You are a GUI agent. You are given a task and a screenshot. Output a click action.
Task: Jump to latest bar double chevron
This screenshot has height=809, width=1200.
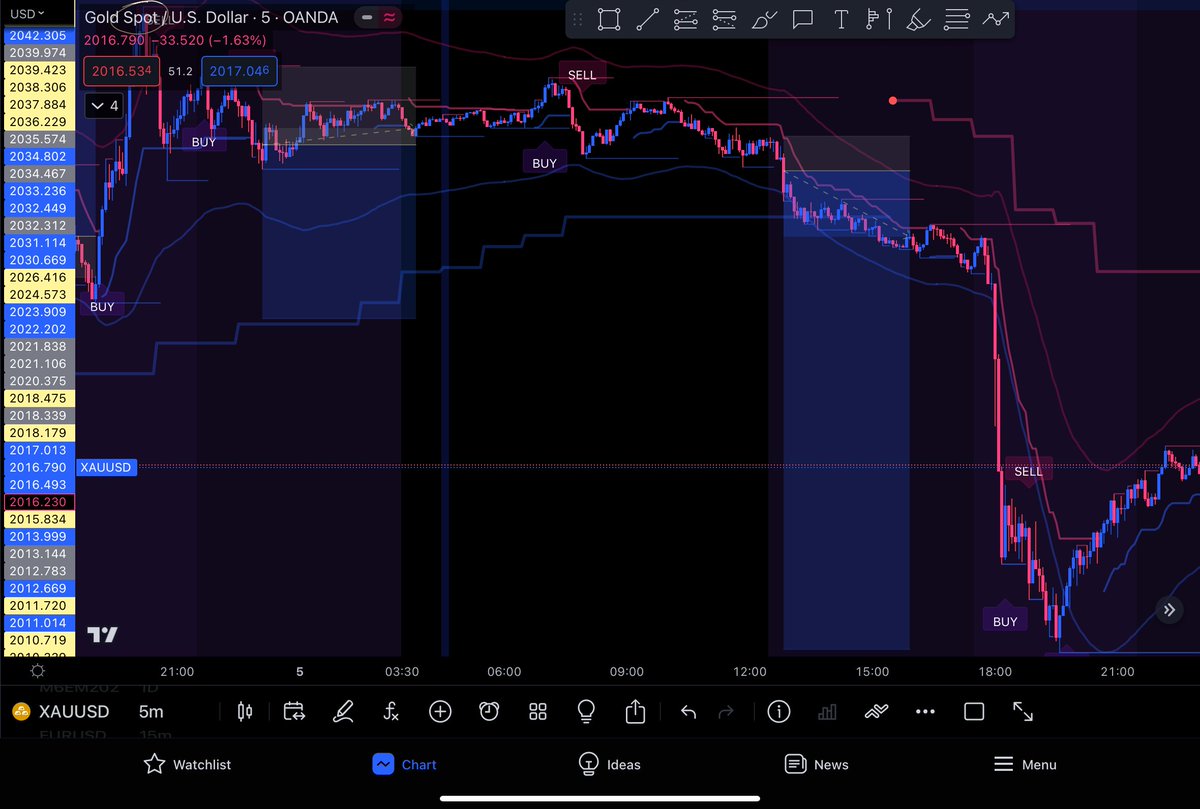point(1168,609)
